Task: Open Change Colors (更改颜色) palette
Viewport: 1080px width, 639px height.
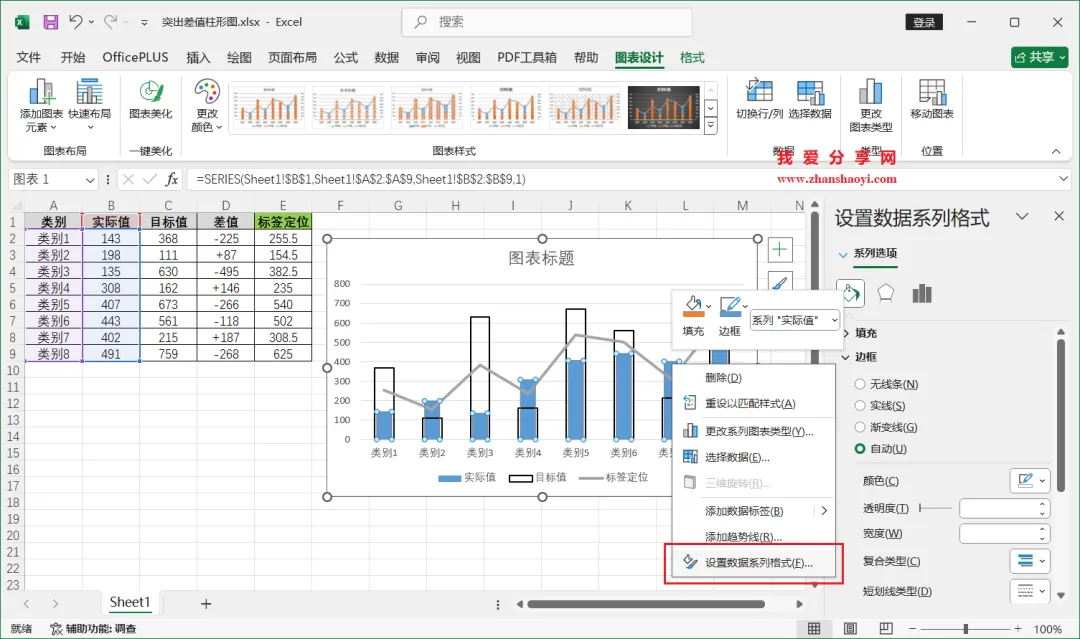Action: (x=207, y=105)
